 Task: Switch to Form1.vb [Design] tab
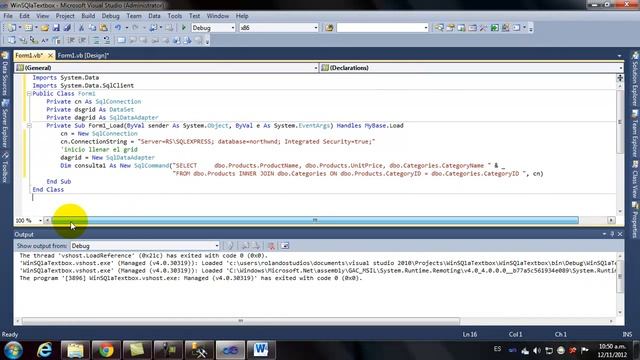[83, 56]
